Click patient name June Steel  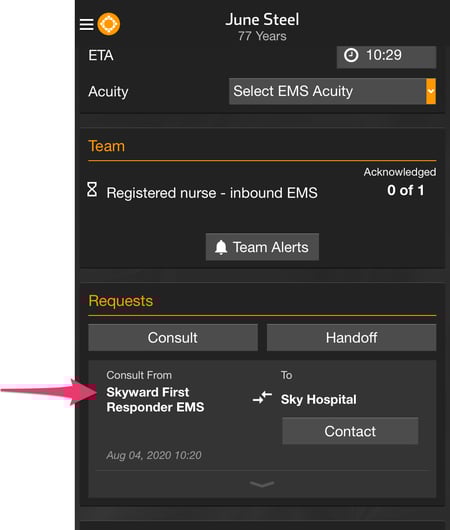[262, 19]
